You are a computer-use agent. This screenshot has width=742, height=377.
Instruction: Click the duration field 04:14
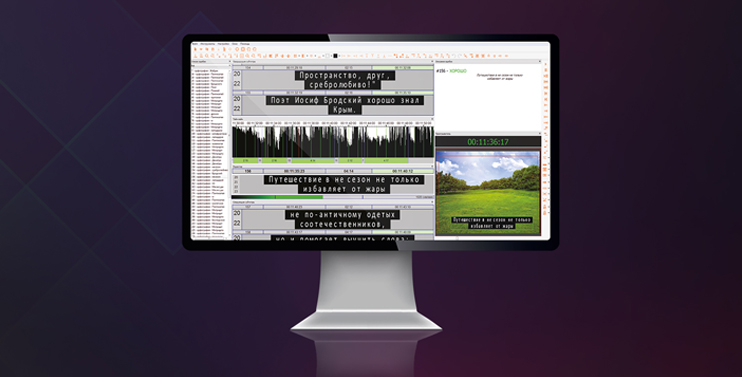pyautogui.click(x=348, y=171)
